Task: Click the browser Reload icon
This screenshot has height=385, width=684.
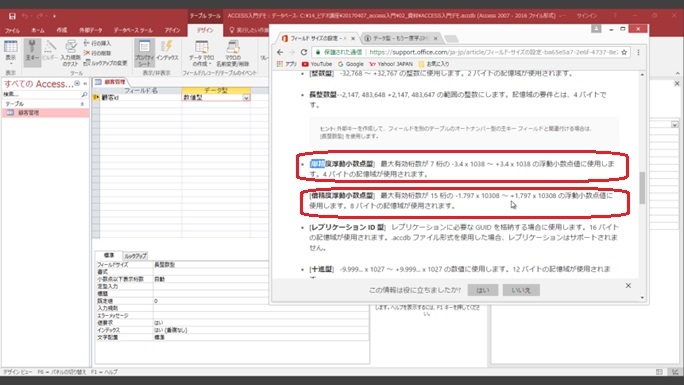Action: point(304,52)
